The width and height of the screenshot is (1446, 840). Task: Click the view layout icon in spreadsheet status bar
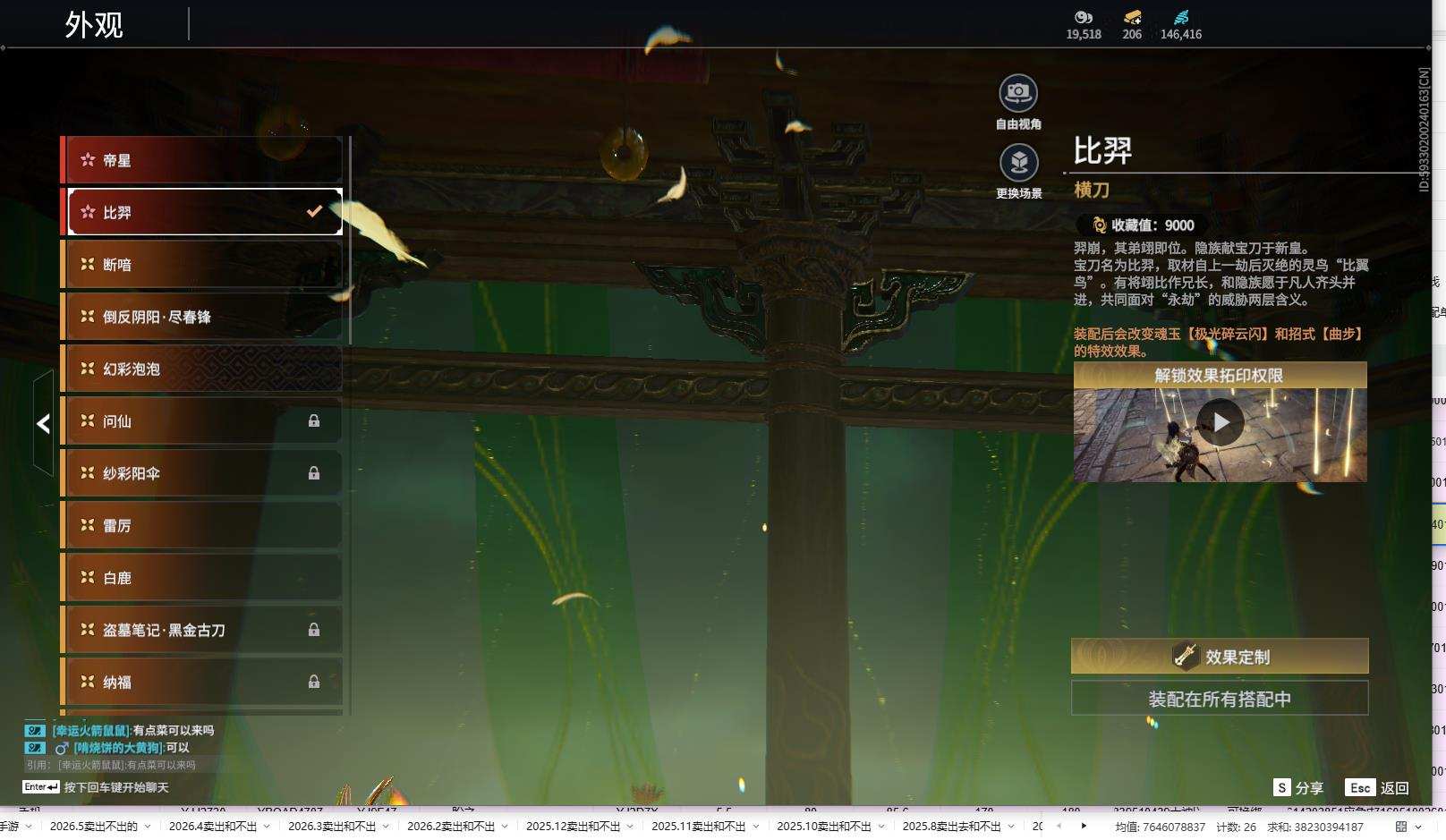coord(1401,827)
